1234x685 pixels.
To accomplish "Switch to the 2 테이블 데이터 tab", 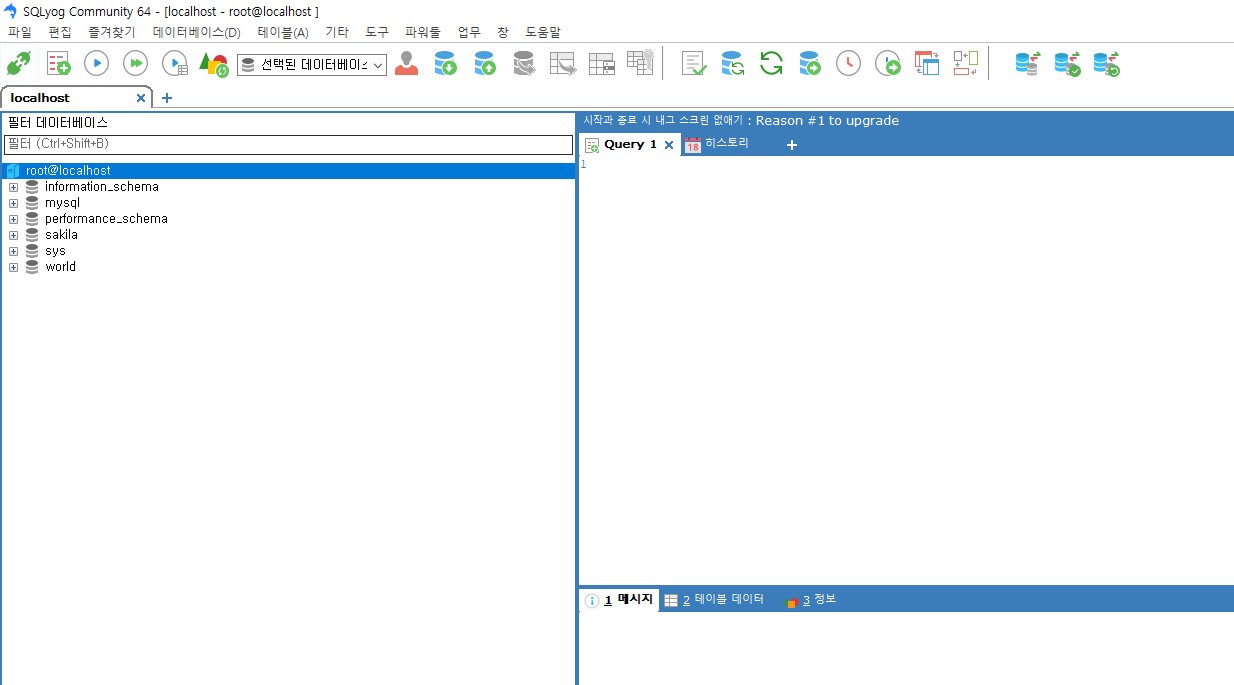I will coord(714,599).
